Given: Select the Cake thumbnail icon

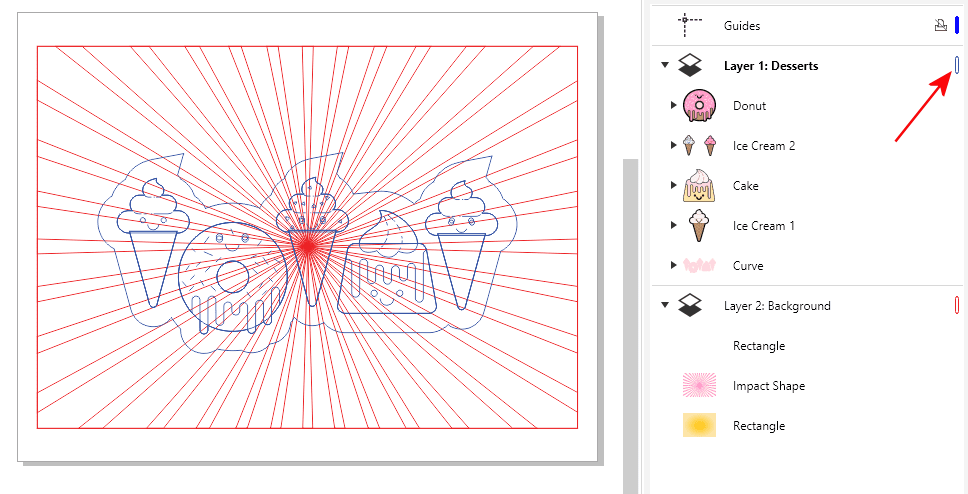Looking at the screenshot, I should (x=699, y=186).
